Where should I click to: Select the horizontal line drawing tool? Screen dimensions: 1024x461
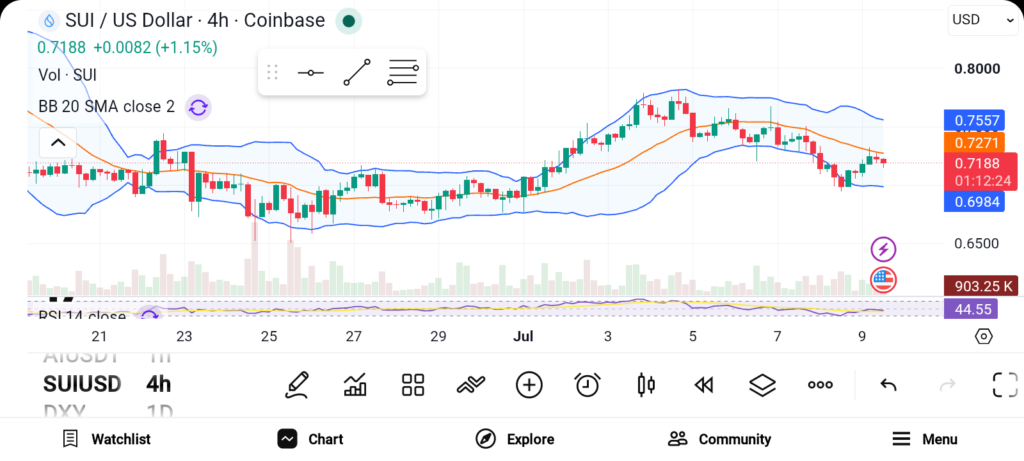tap(310, 72)
